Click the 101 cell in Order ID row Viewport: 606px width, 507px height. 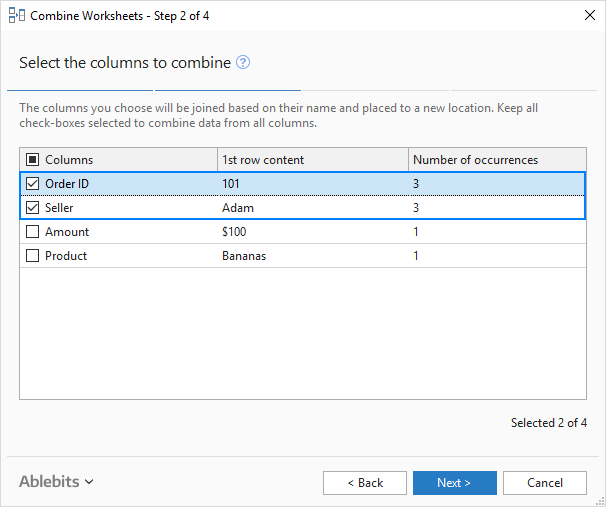pos(231,184)
